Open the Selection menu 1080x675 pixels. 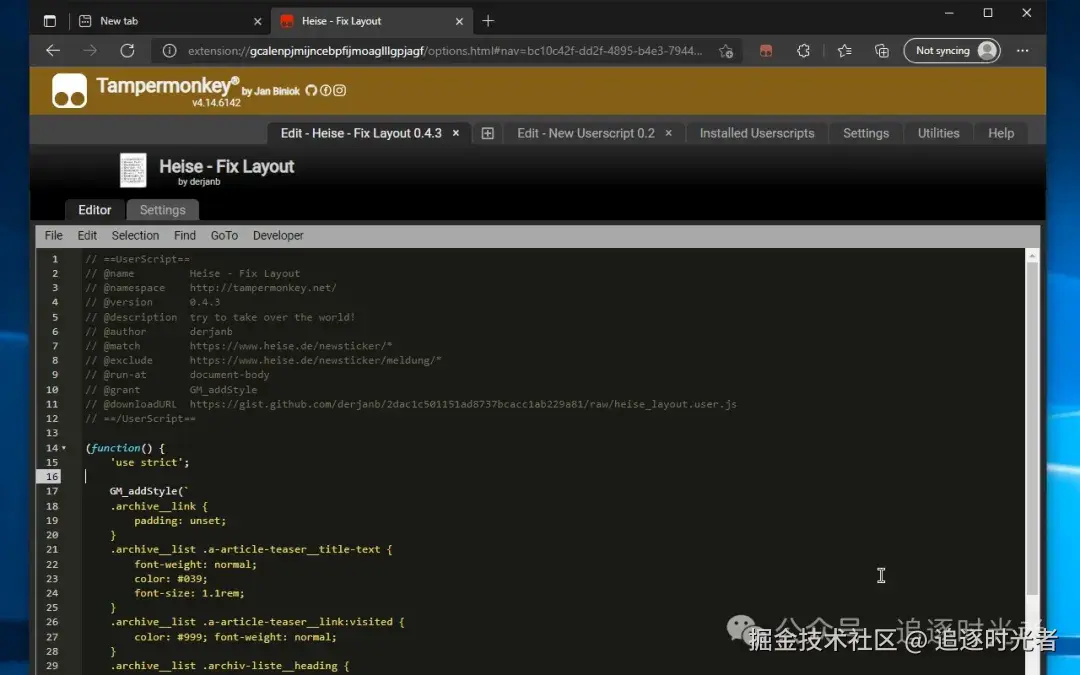point(135,236)
